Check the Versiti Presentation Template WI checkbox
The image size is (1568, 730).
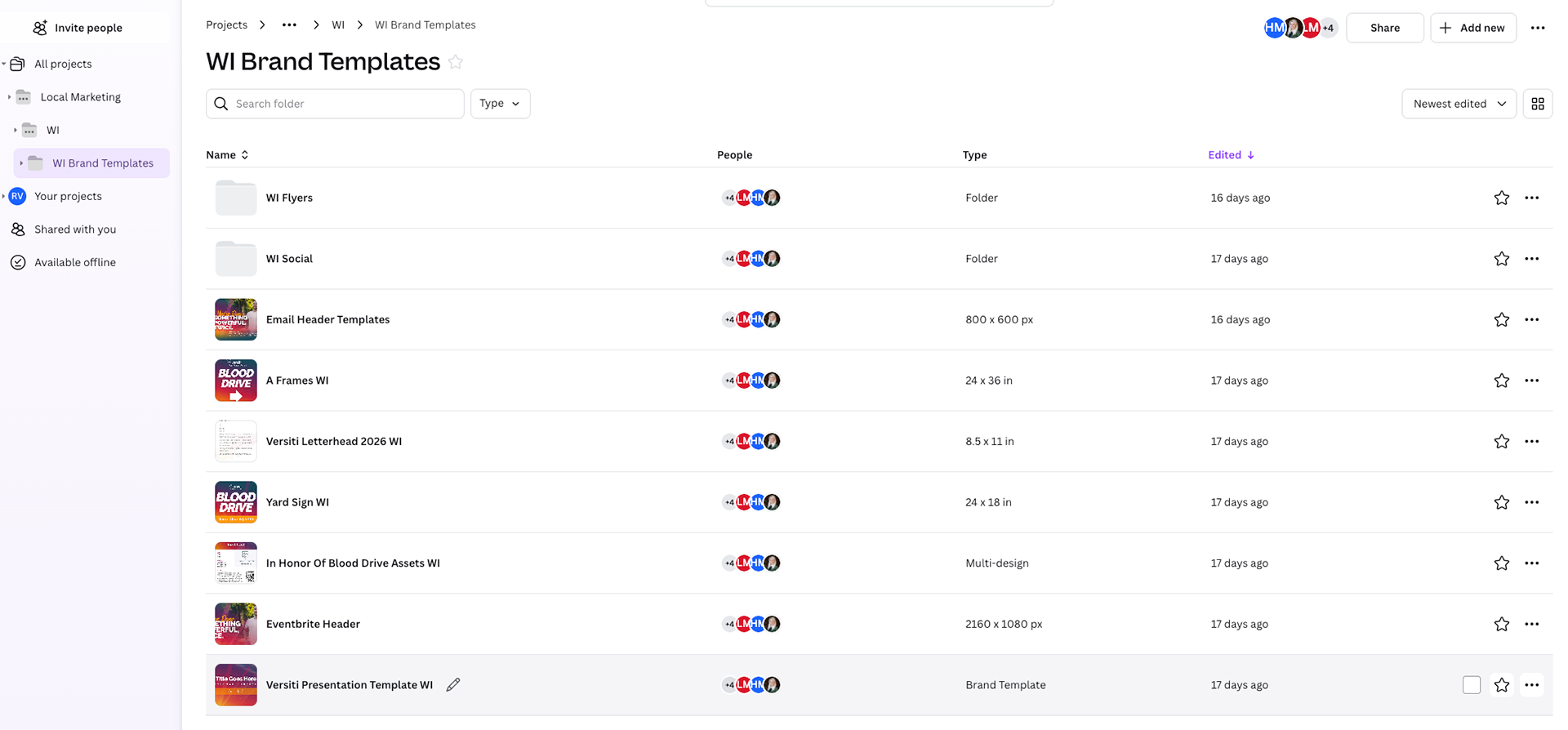[x=1471, y=684]
